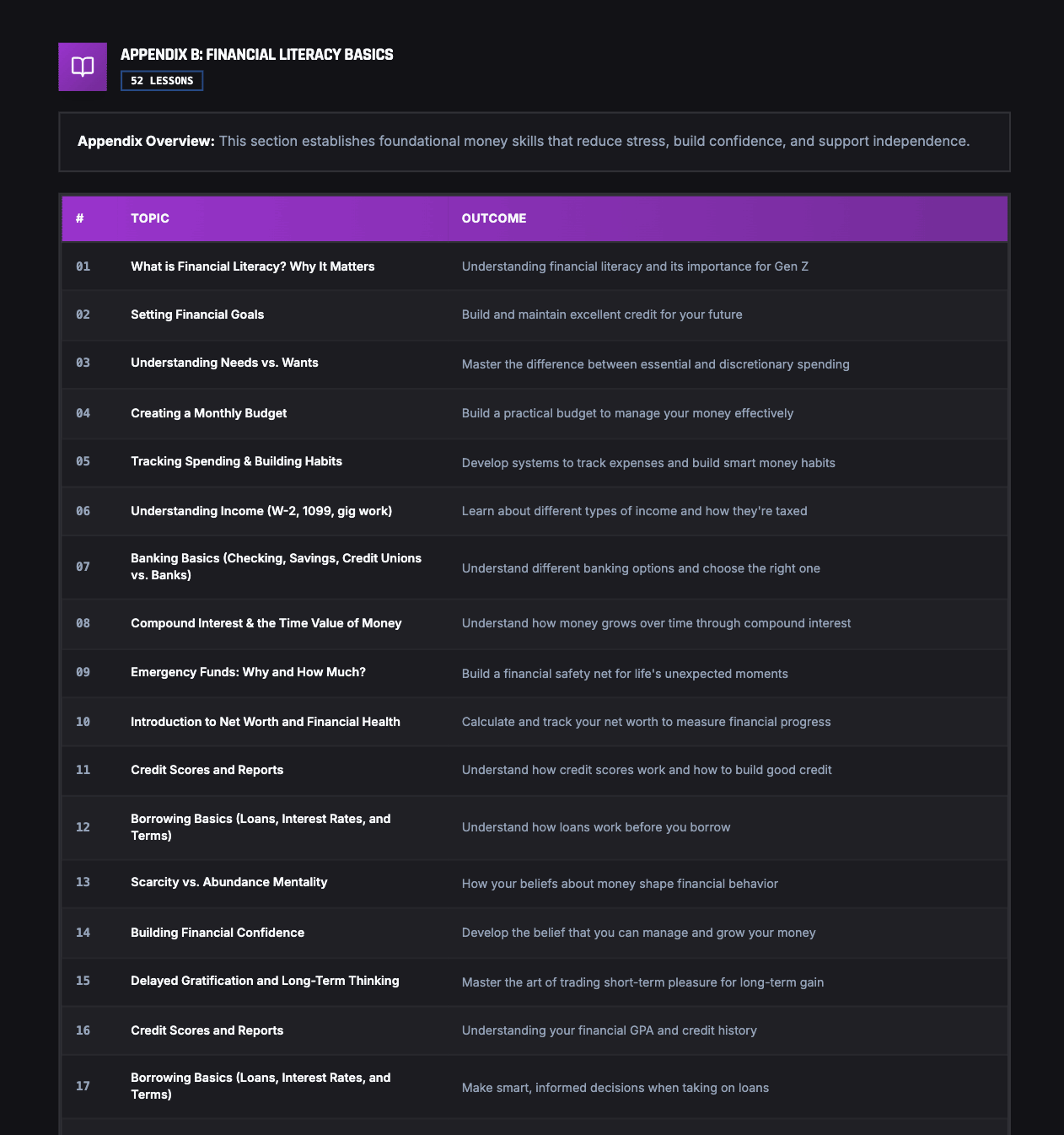Viewport: 1064px width, 1135px height.
Task: Click row number 05 in the table
Action: pos(83,461)
